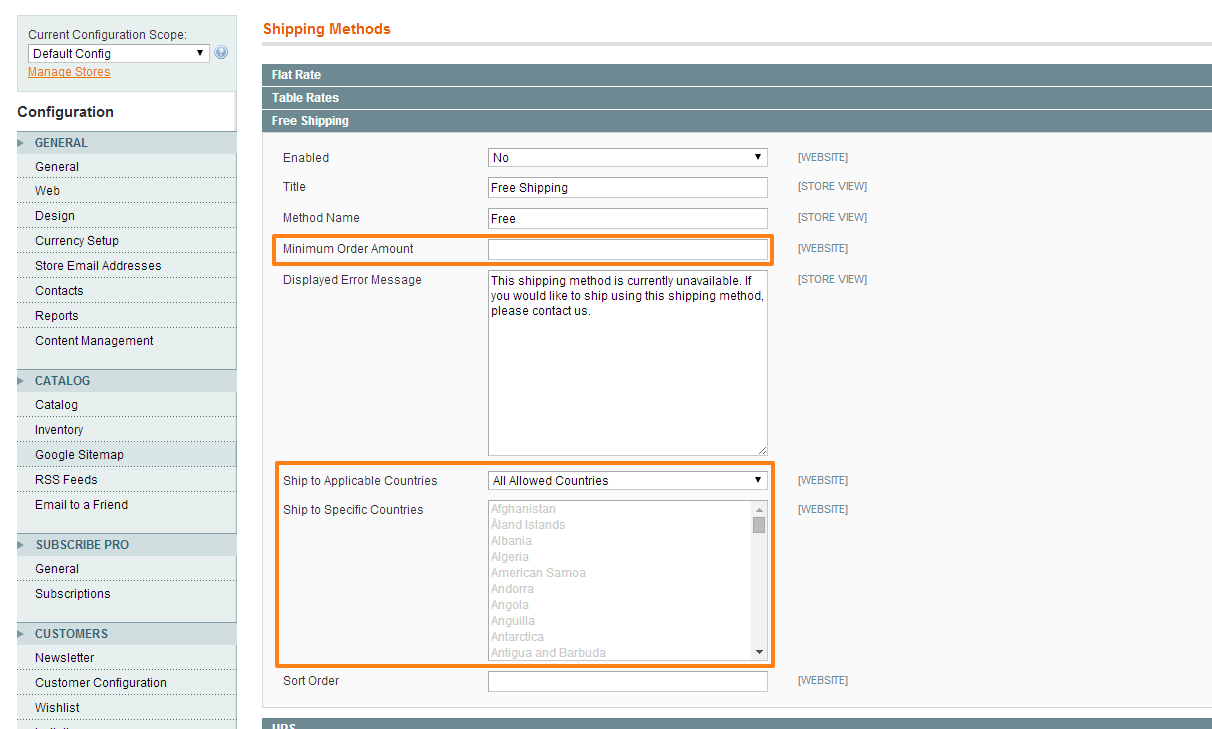Select Anguilla in countries list
1212x729 pixels.
(513, 621)
